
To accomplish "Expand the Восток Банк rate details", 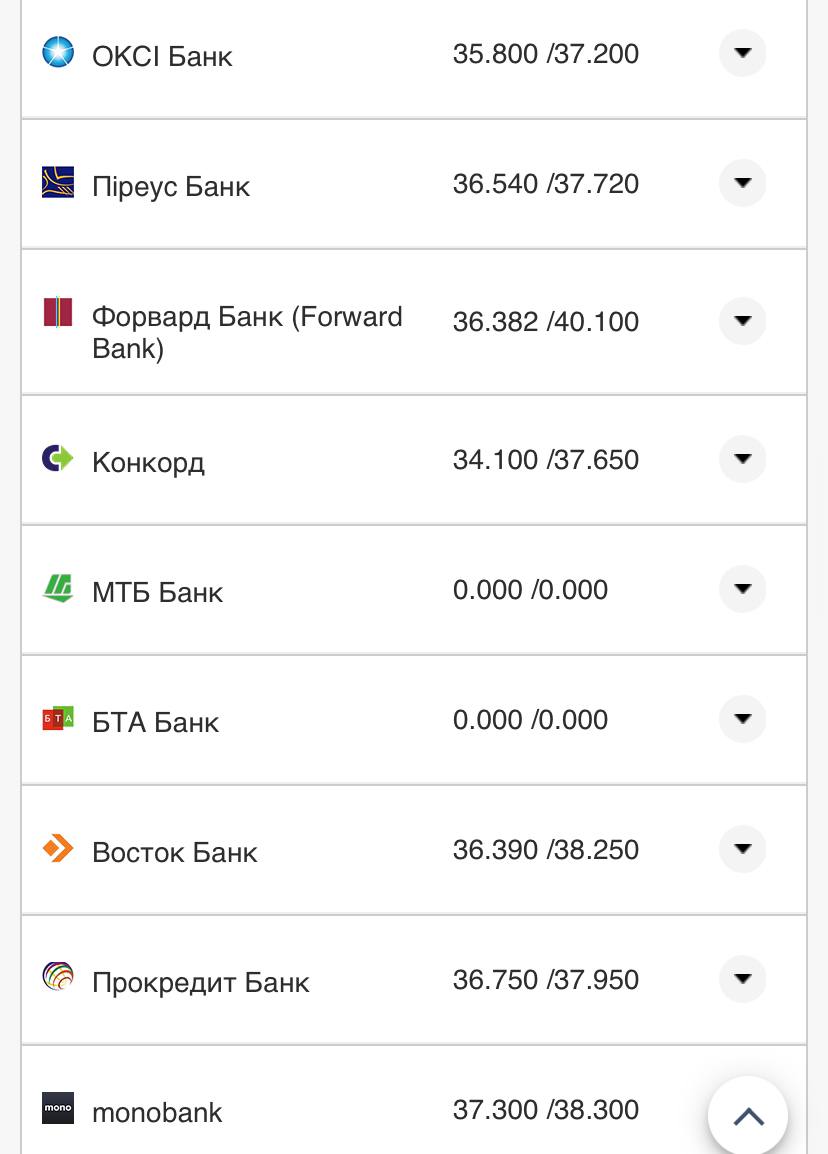I will pos(742,849).
